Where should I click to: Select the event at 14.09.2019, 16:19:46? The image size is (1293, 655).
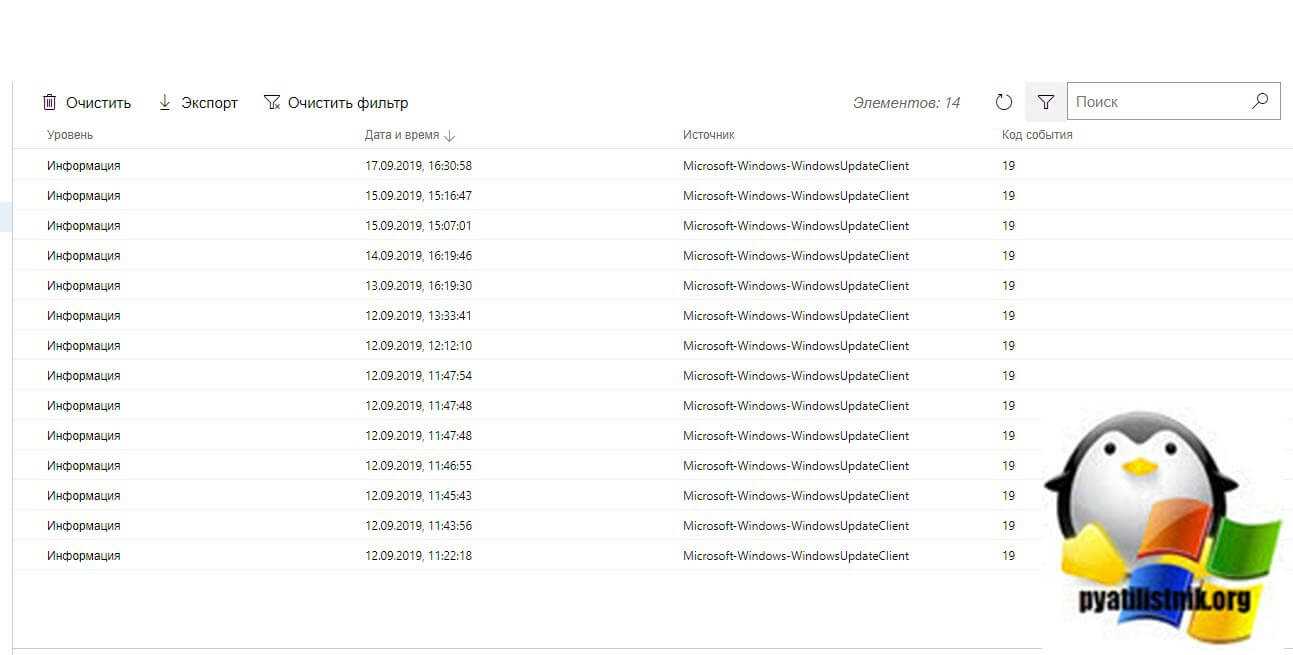point(418,256)
